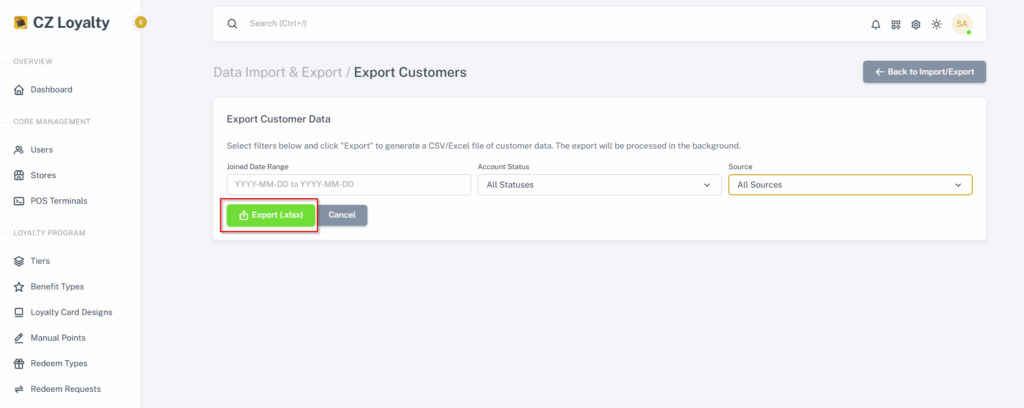This screenshot has height=408, width=1024.
Task: Open the settings gear icon
Action: 916,24
